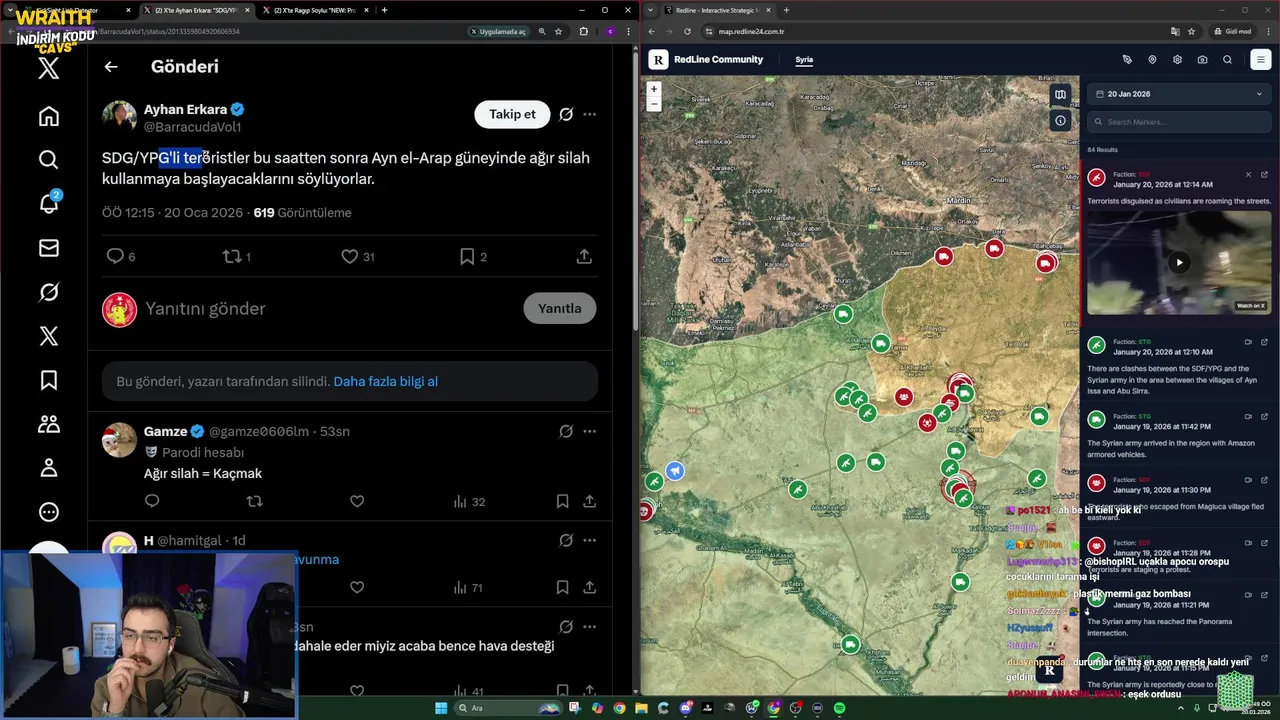Click the Search Markers field

click(1180, 122)
